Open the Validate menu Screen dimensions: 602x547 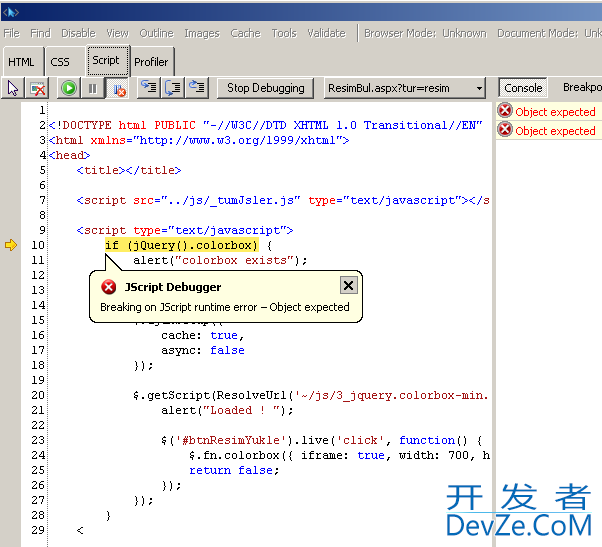point(326,33)
